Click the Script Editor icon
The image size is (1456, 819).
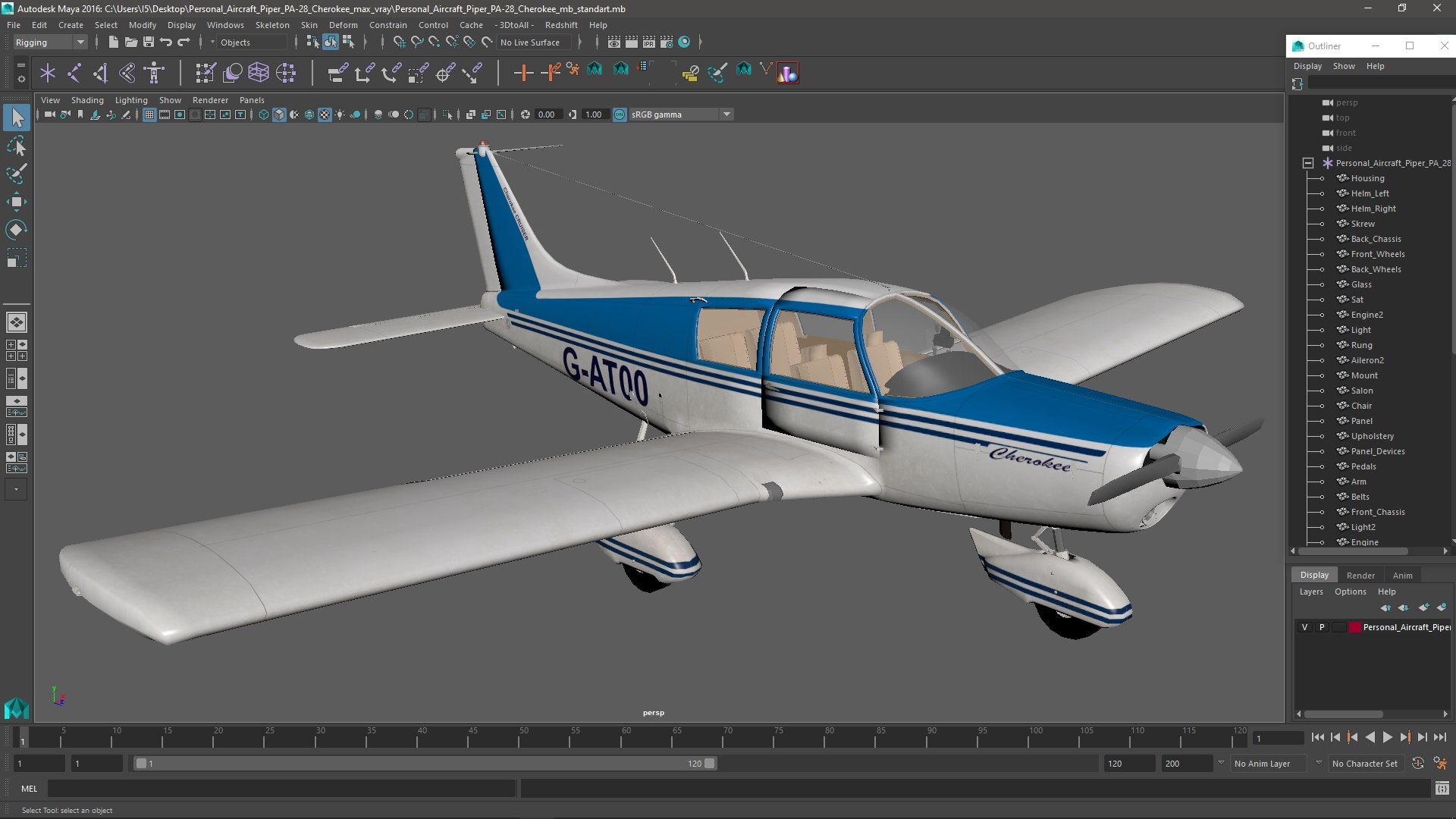1442,789
